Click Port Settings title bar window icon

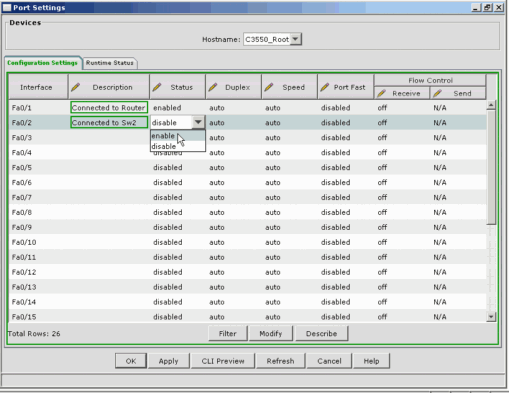click(7, 8)
